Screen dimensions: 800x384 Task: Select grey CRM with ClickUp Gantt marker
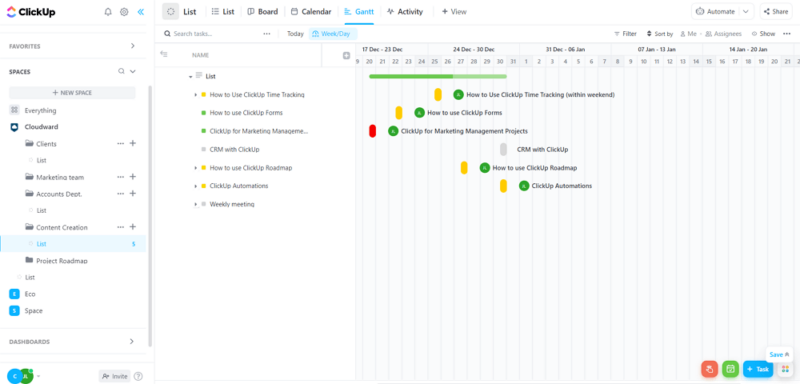click(504, 149)
